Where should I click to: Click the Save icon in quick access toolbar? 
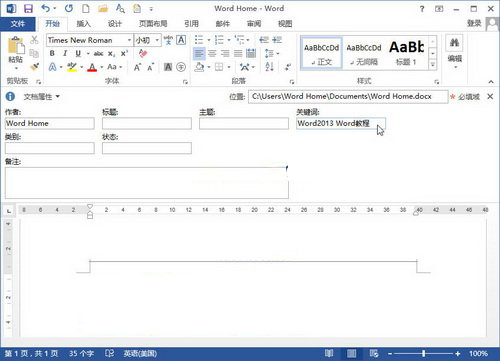coord(28,9)
